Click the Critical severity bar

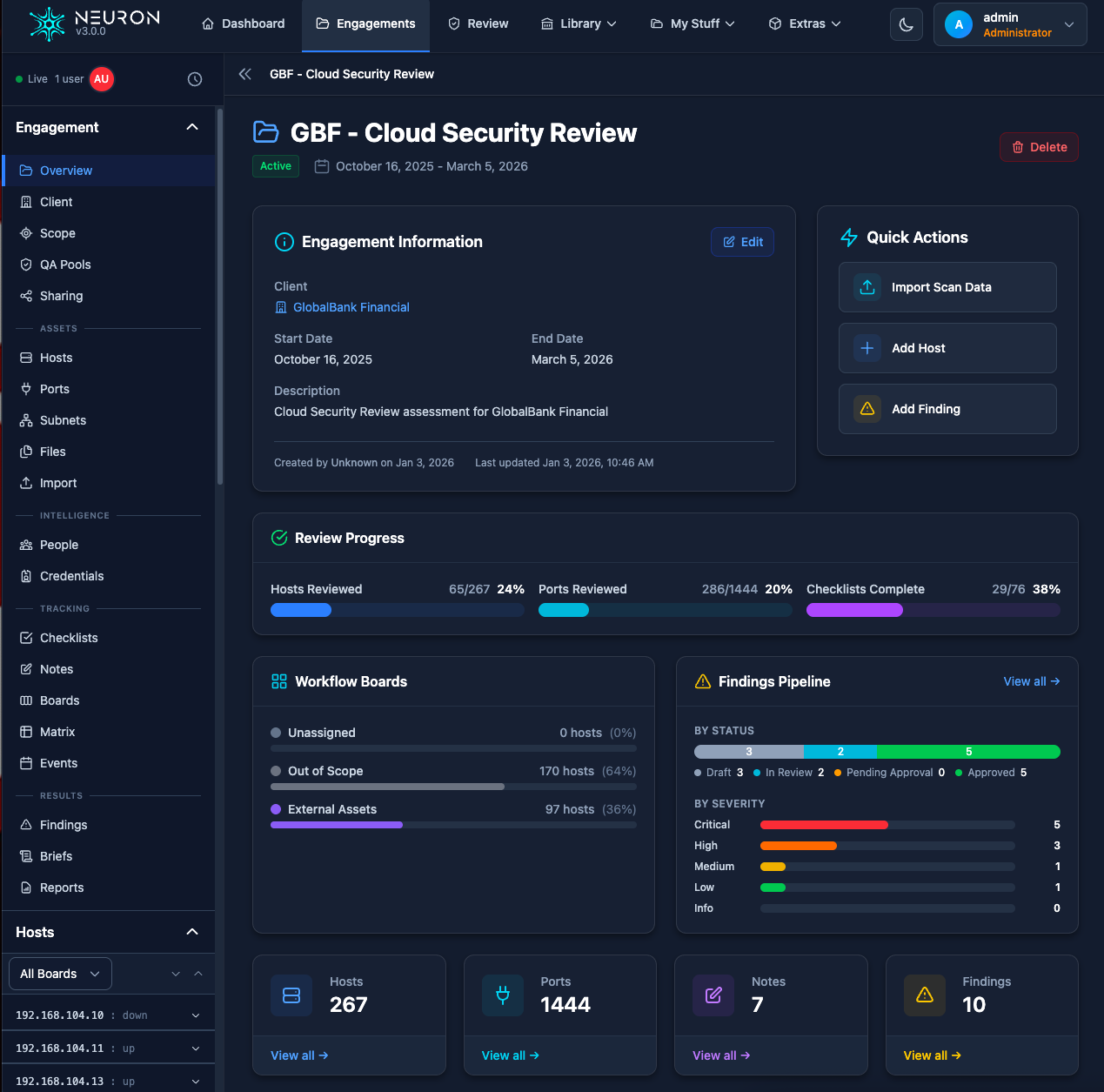[x=887, y=825]
